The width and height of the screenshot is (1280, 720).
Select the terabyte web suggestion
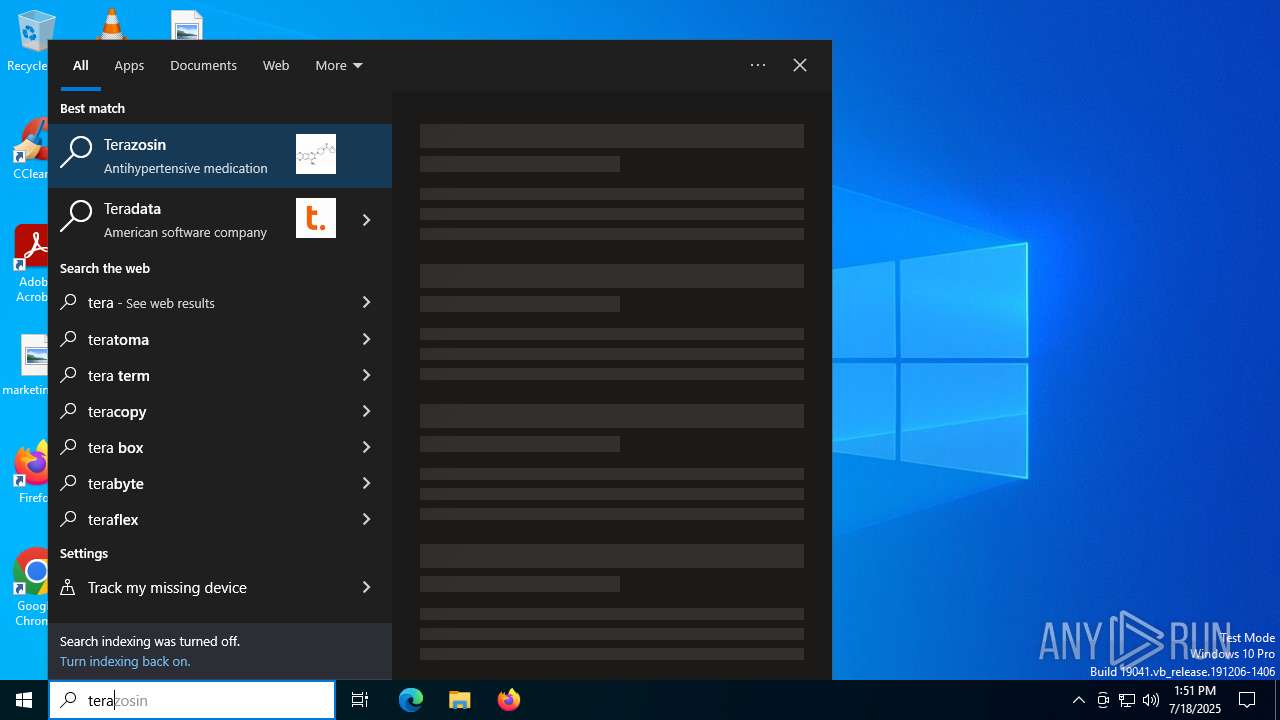pos(194,483)
